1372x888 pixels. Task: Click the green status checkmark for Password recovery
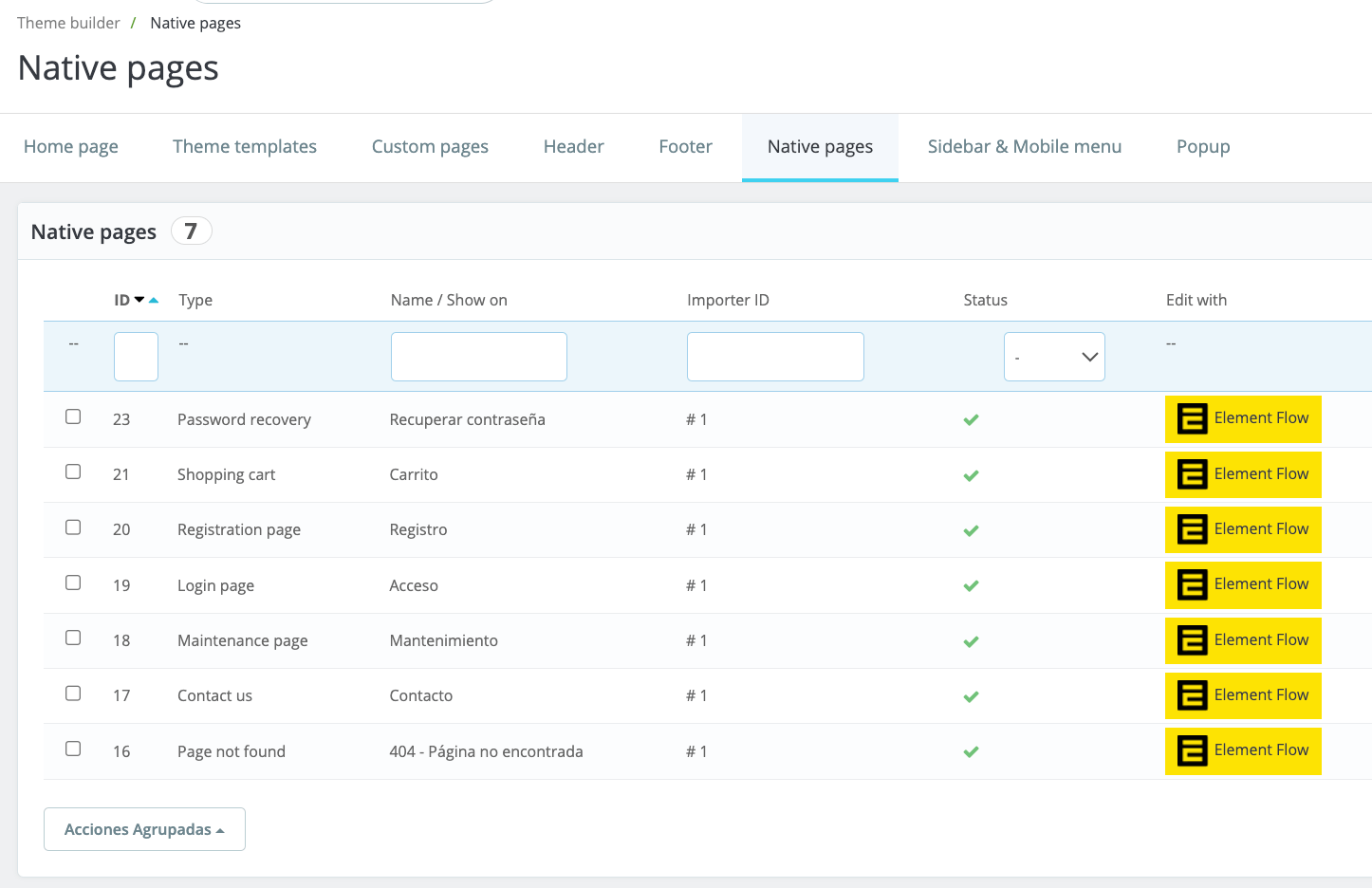point(971,420)
